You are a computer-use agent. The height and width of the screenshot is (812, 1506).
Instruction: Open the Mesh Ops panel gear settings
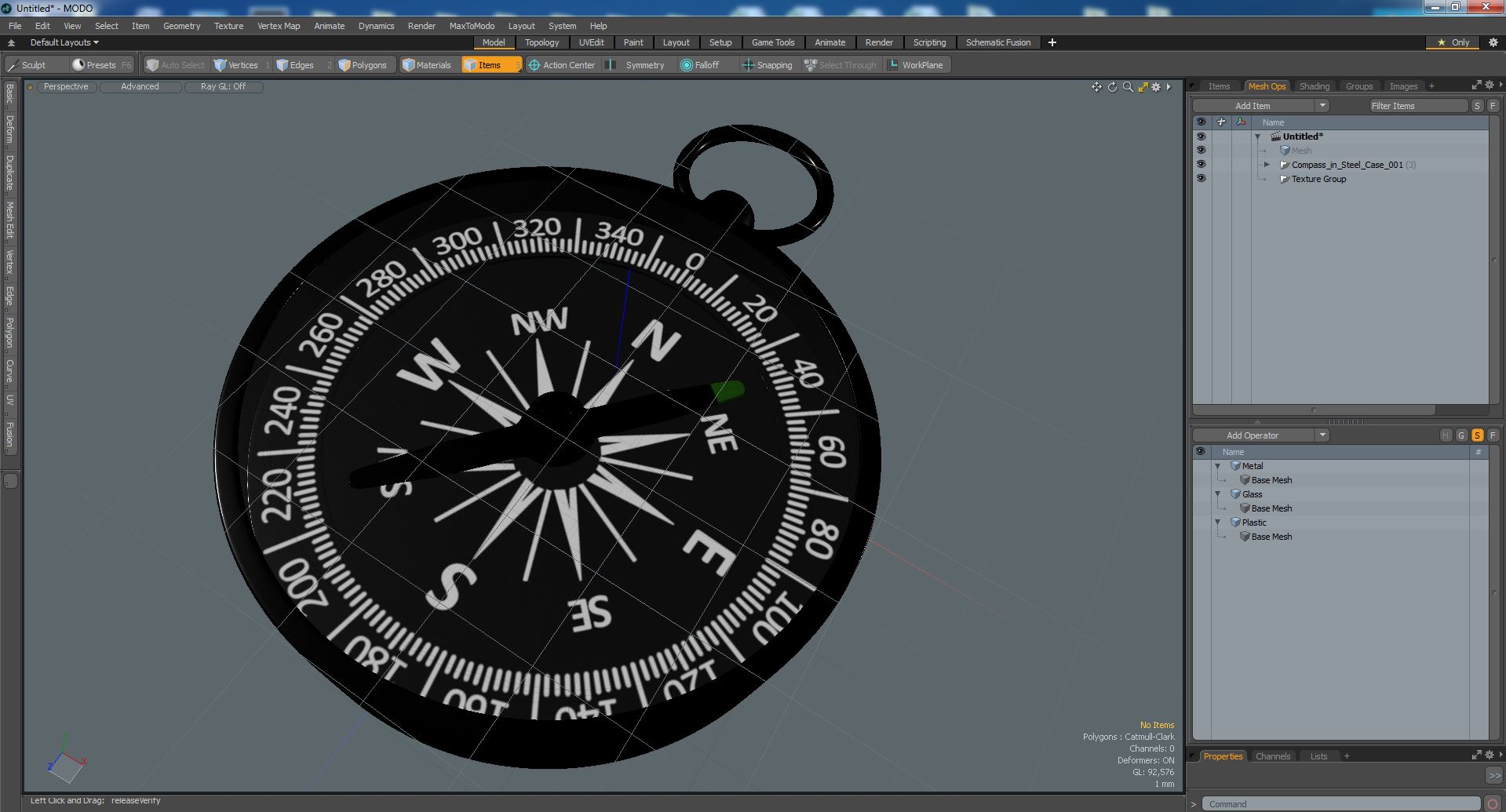click(x=1490, y=85)
